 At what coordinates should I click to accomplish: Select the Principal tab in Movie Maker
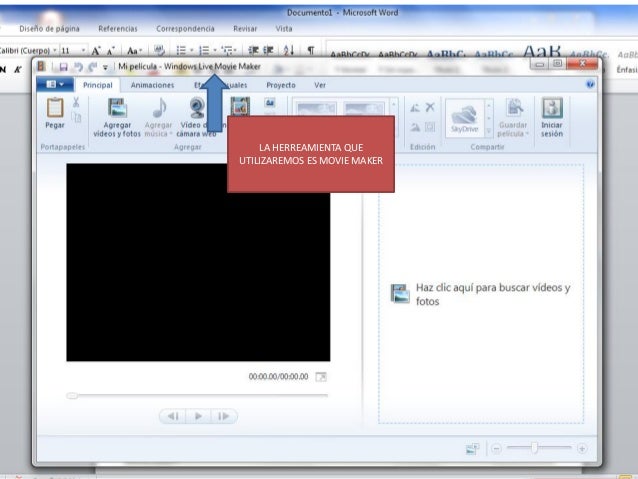[98, 85]
